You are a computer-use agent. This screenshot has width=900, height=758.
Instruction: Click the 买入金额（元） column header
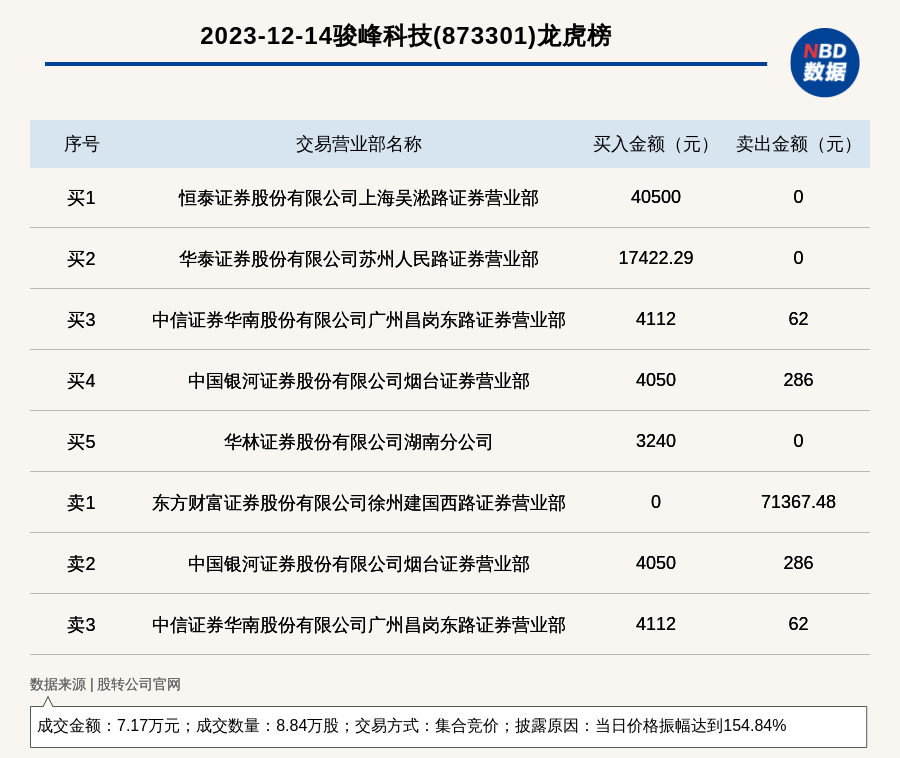(655, 144)
